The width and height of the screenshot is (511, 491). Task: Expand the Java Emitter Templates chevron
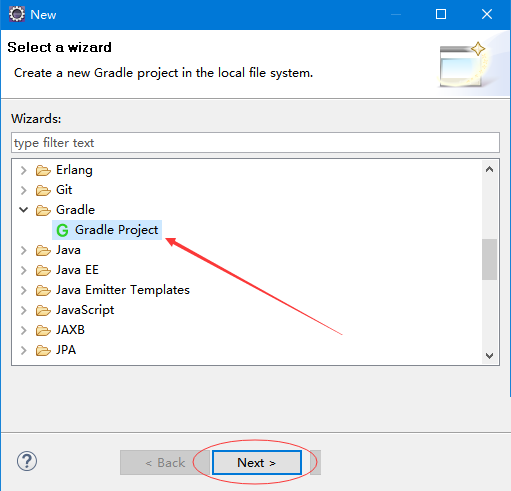(x=23, y=290)
